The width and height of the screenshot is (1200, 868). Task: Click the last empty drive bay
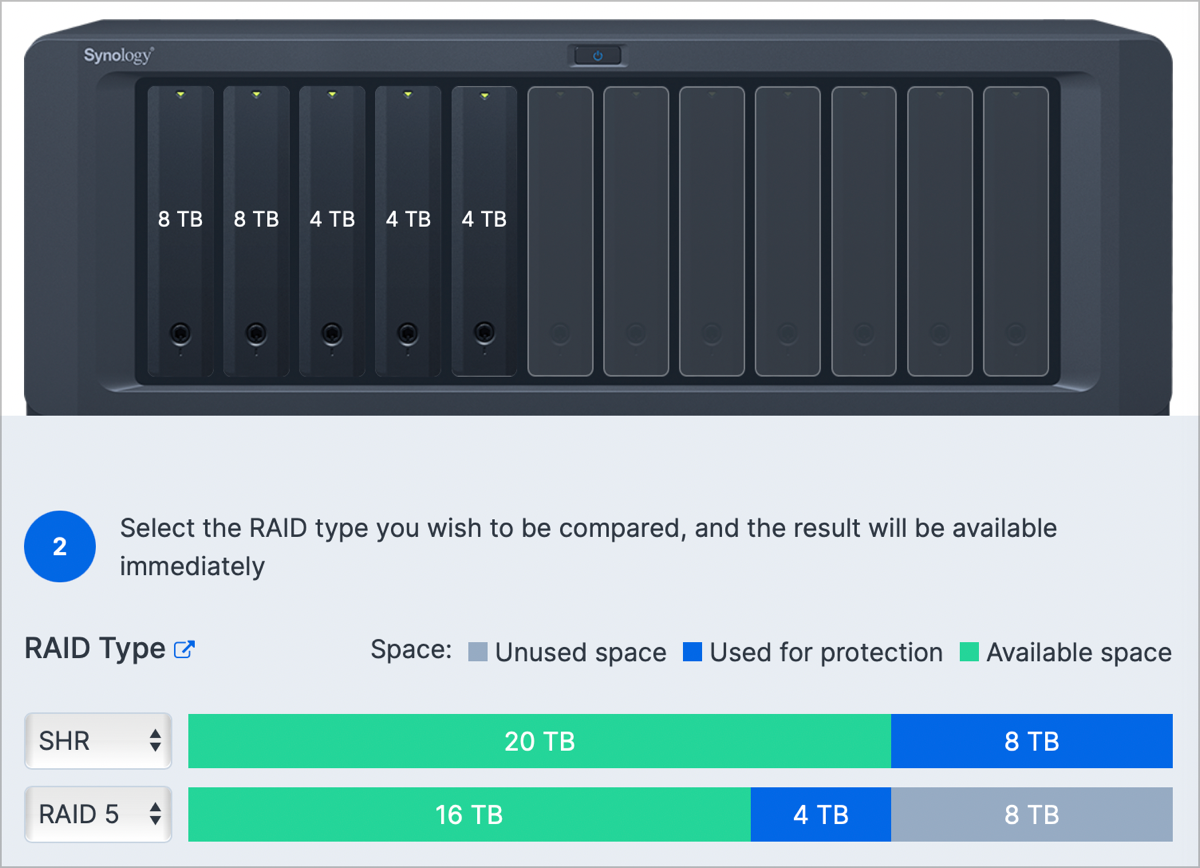point(1016,231)
